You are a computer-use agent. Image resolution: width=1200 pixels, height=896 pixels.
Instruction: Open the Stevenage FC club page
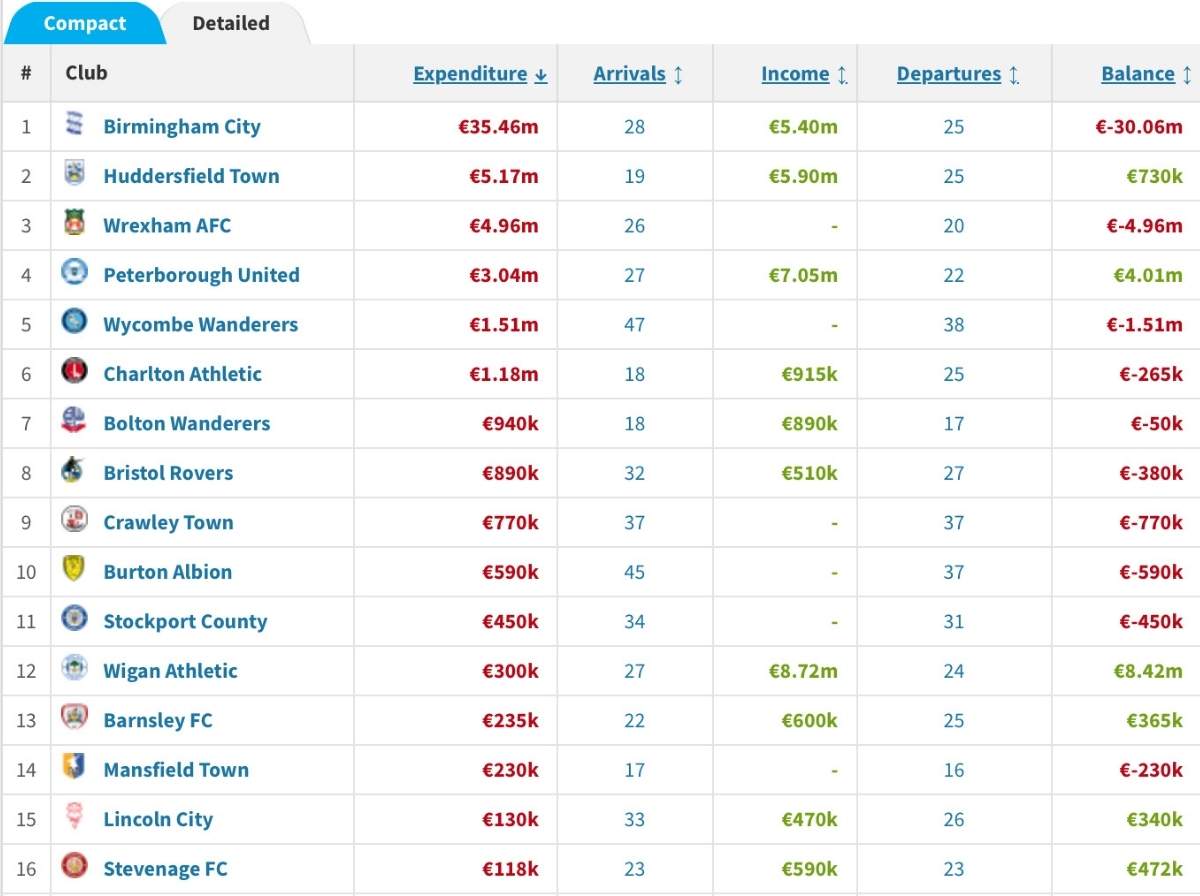165,869
